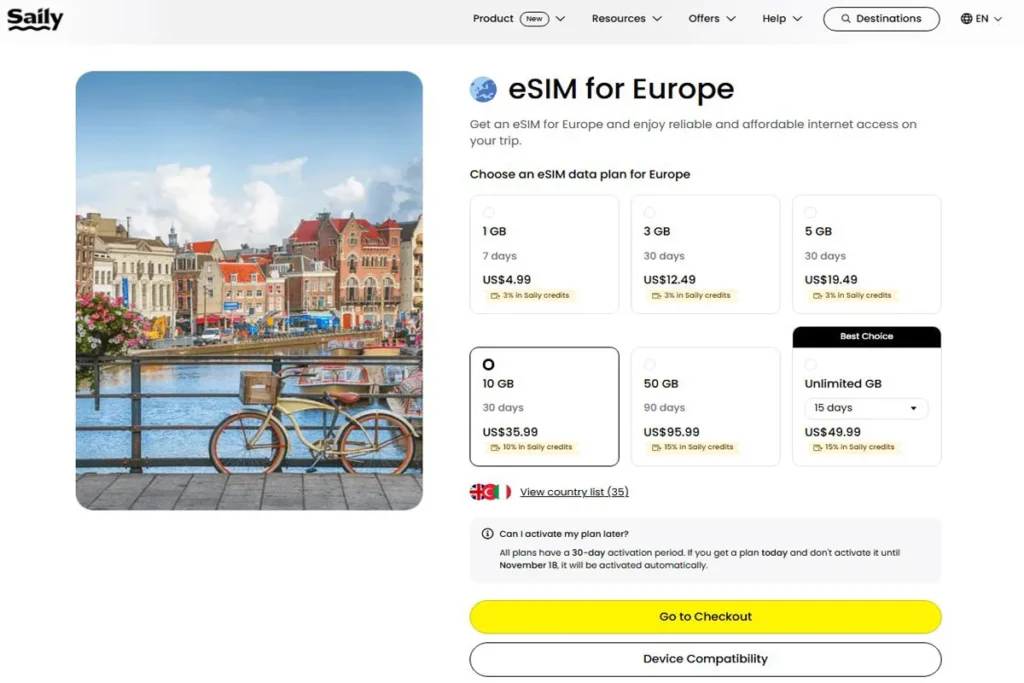
Task: Select the 1 GB plan radio button
Action: (x=489, y=211)
